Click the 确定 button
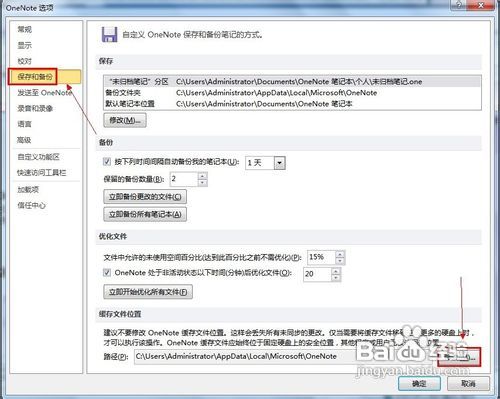The width and height of the screenshot is (500, 399). pos(419,384)
